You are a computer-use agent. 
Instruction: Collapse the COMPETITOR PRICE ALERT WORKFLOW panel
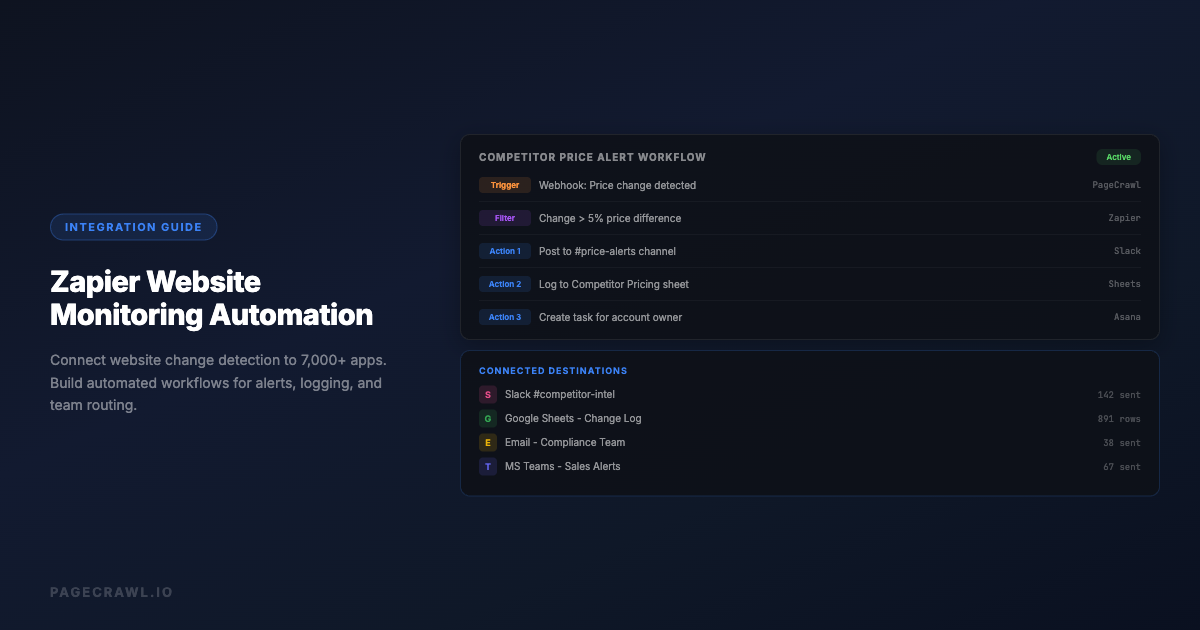tap(593, 157)
